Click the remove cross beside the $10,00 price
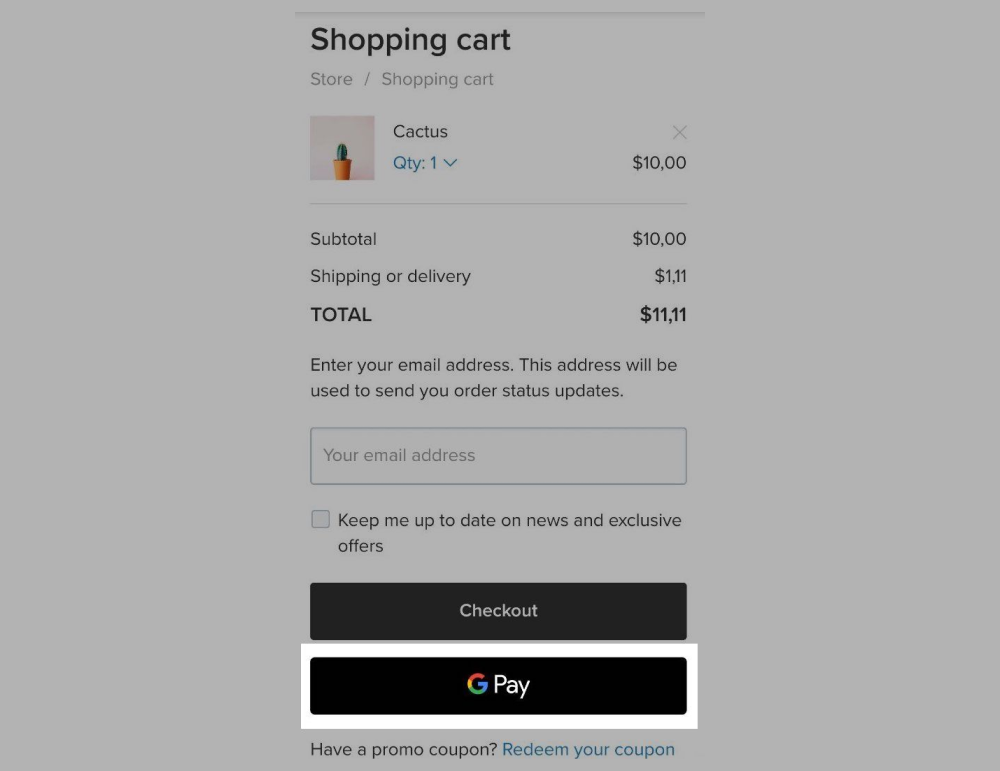 (680, 132)
